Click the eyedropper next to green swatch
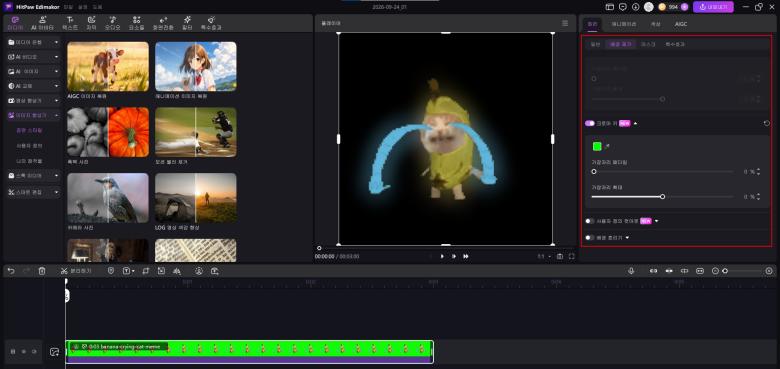Screen dimensions: 780x369 pos(606,146)
